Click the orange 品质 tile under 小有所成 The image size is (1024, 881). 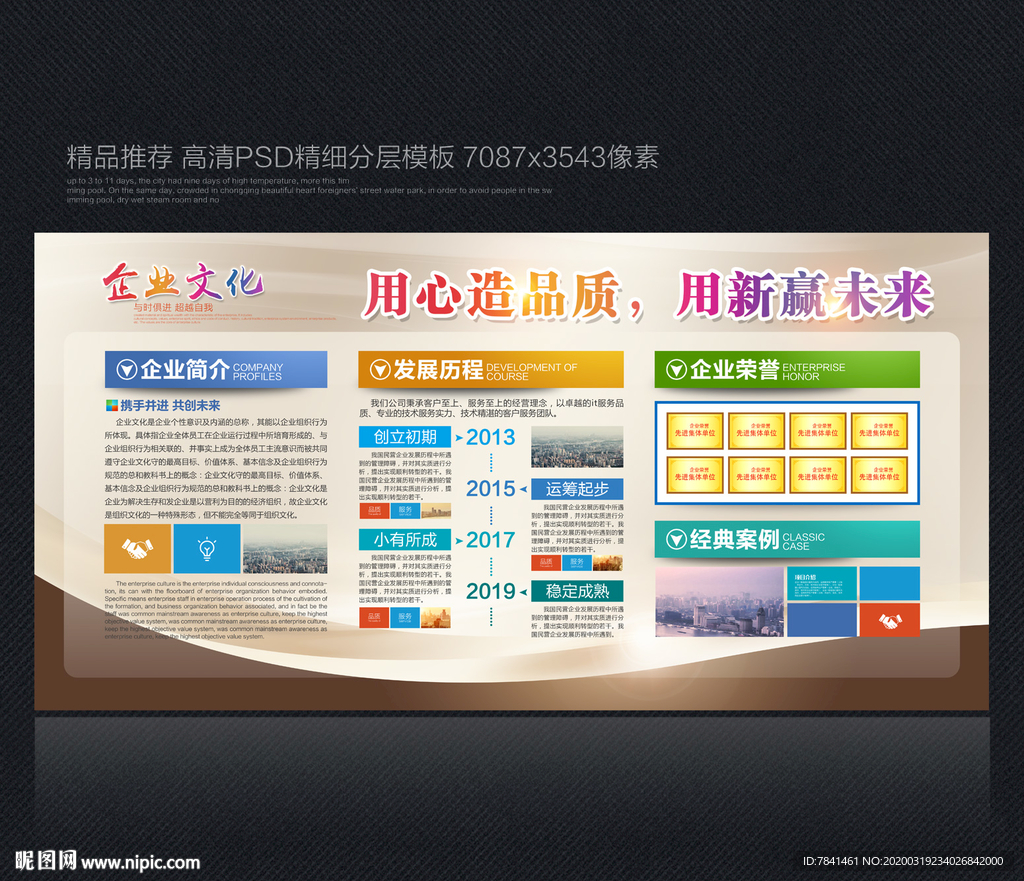374,618
